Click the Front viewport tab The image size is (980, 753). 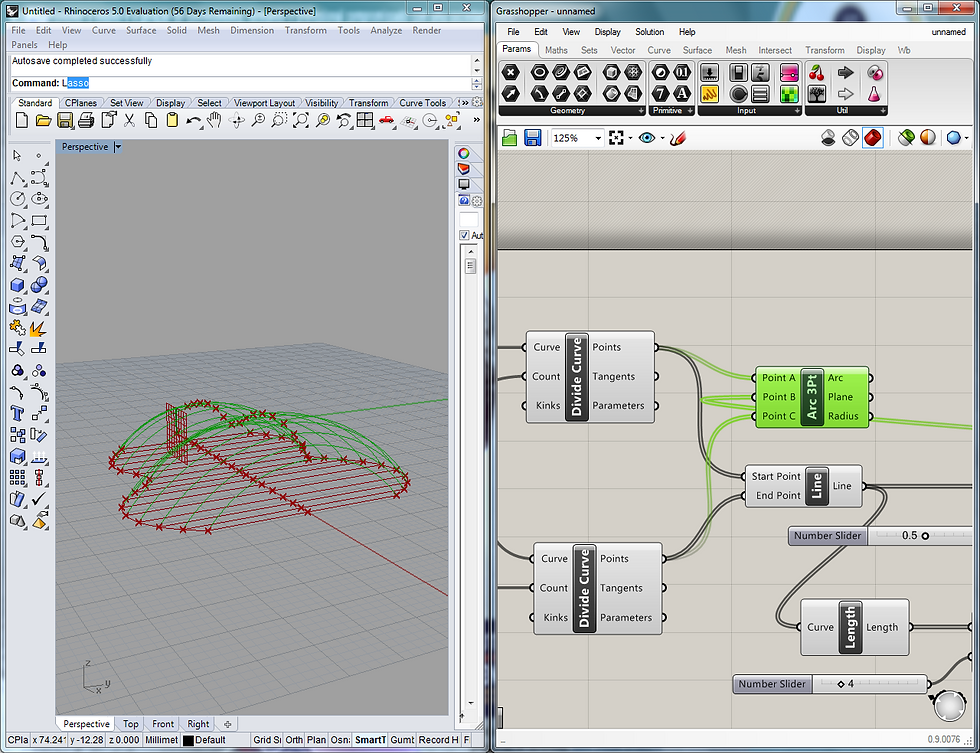pyautogui.click(x=162, y=724)
